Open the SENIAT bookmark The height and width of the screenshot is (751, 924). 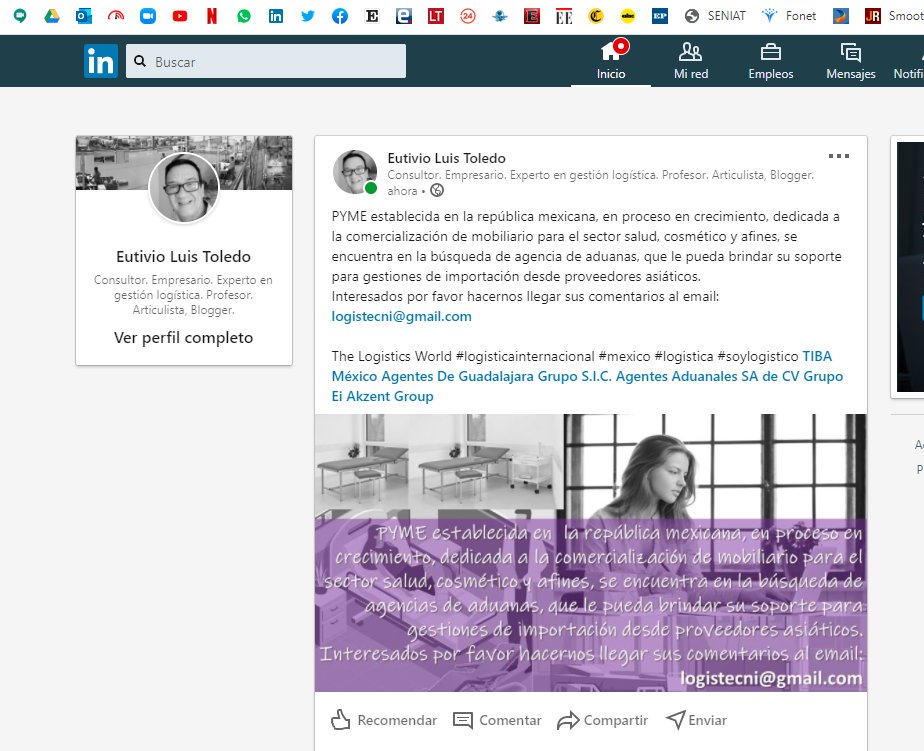(715, 16)
